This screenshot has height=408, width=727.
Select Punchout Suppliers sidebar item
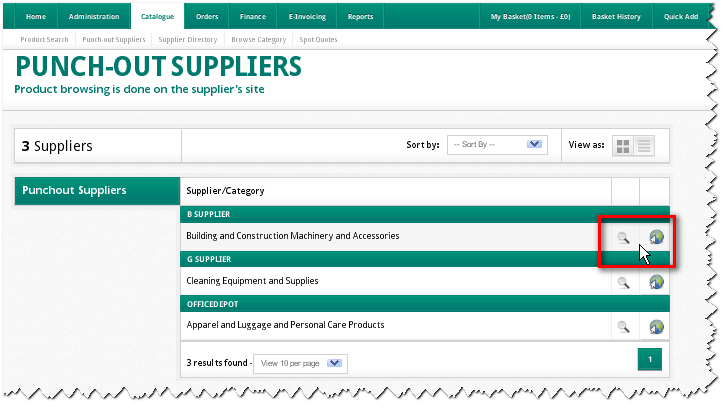click(x=97, y=190)
